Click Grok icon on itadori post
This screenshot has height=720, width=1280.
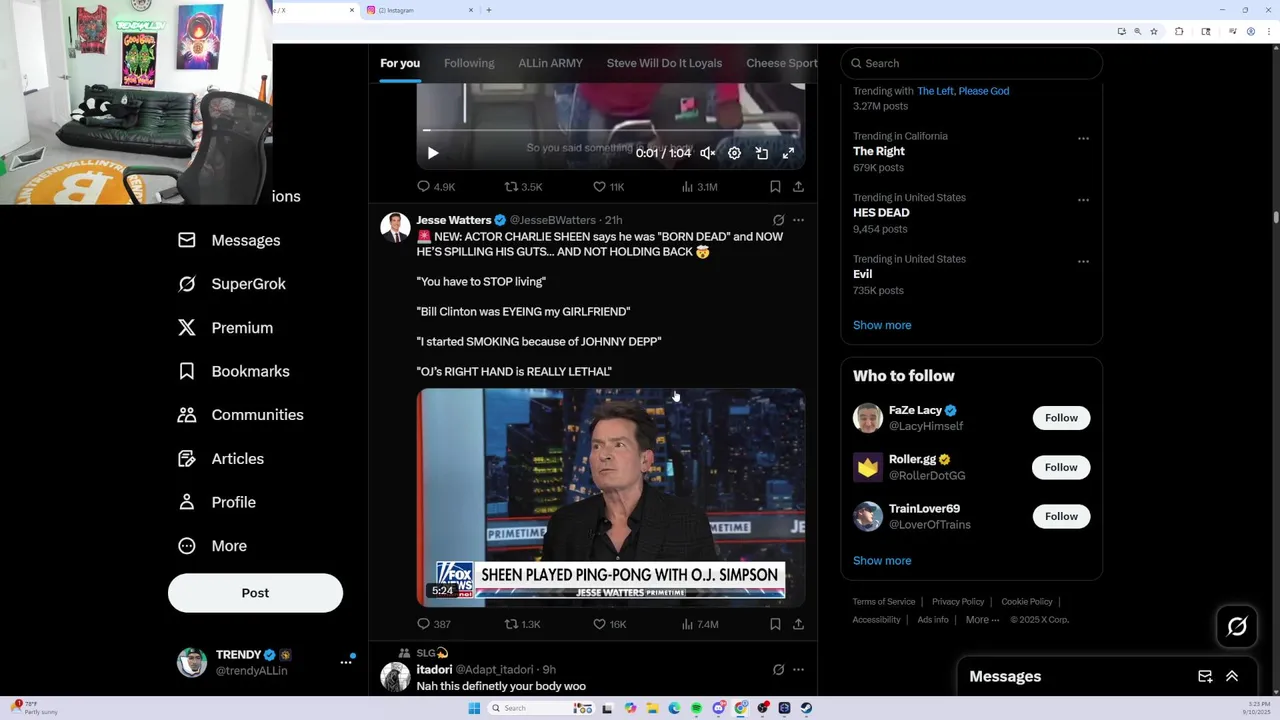coord(778,669)
